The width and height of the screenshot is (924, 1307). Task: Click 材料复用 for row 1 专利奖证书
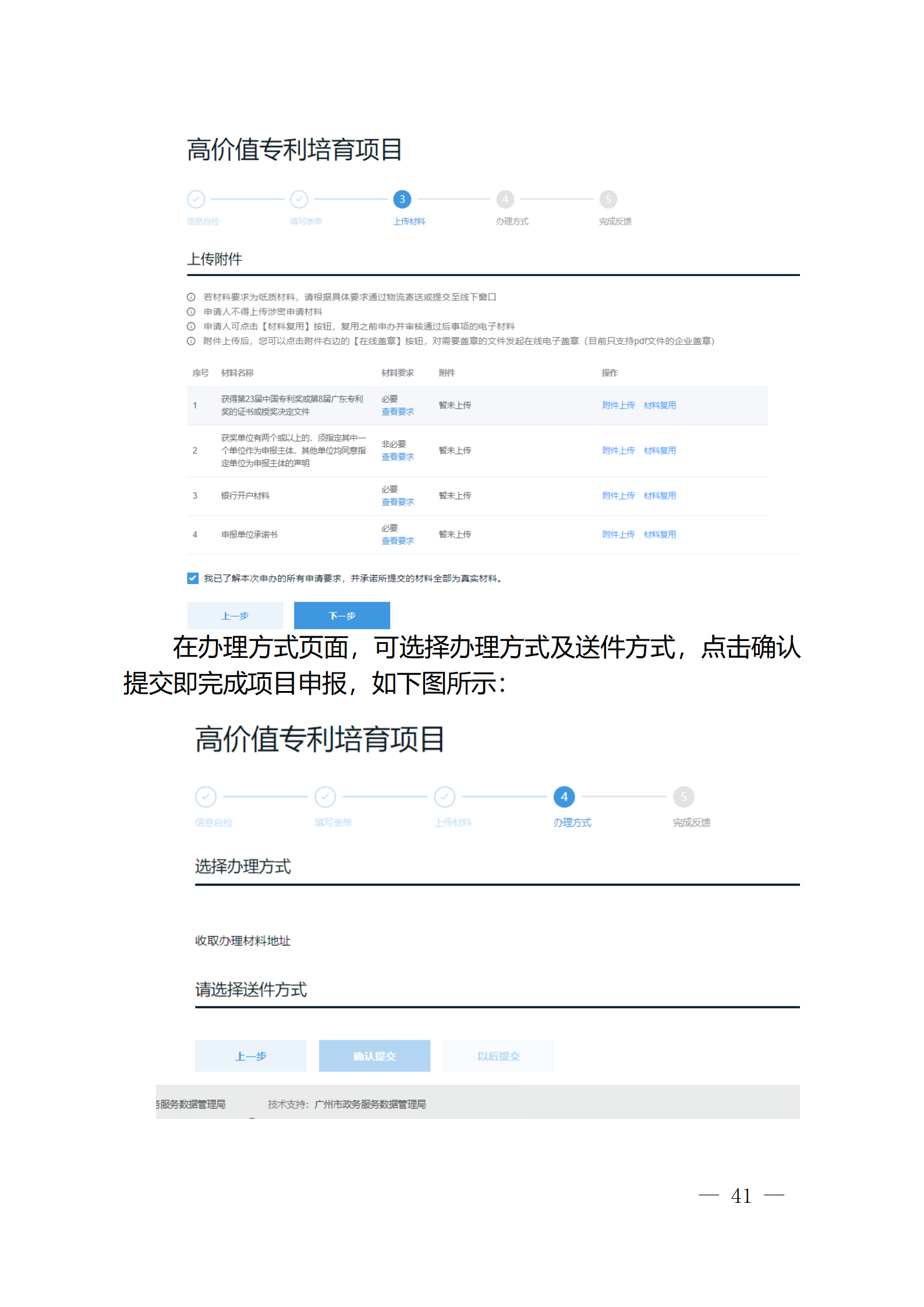660,405
